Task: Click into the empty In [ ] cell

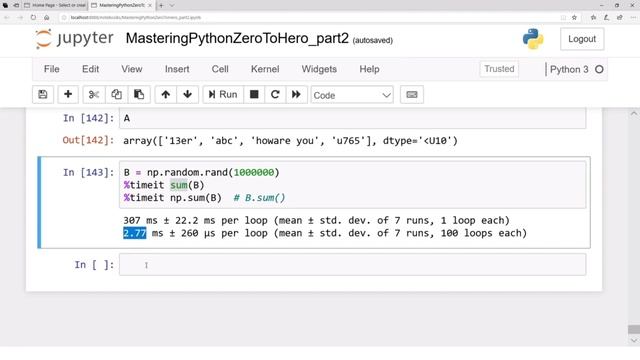Action: coord(353,264)
